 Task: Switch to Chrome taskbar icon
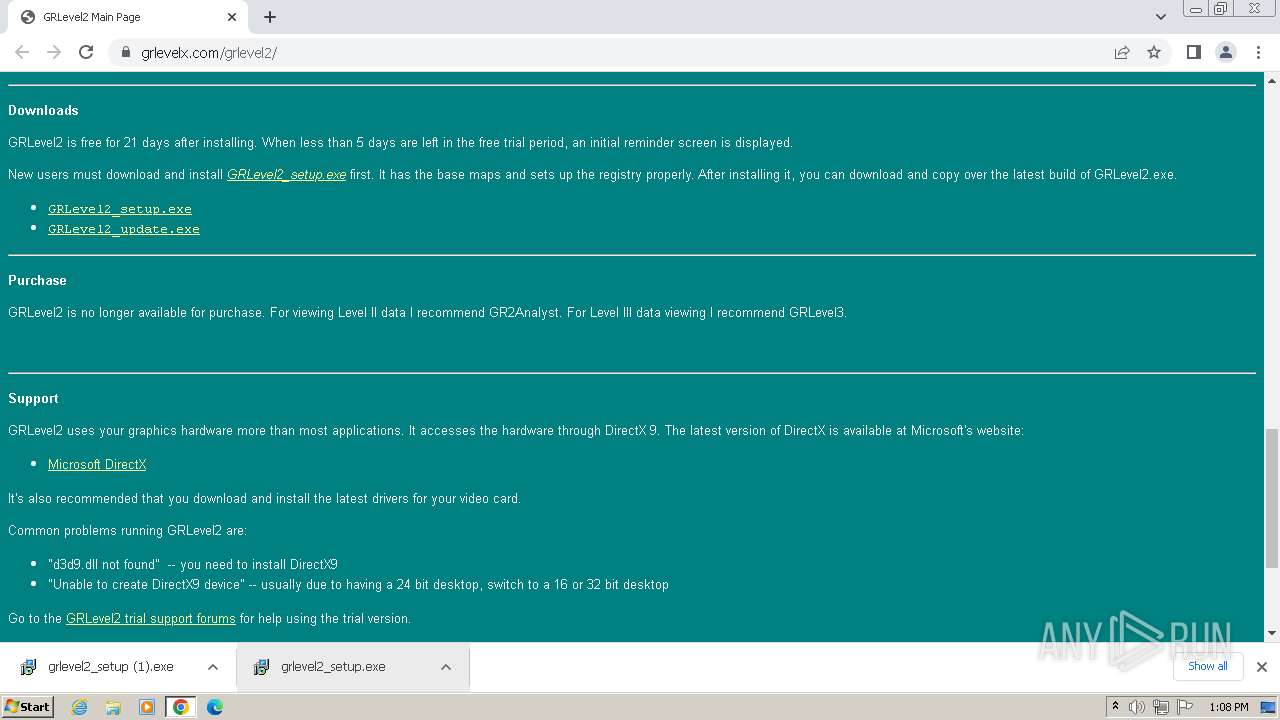pyautogui.click(x=181, y=707)
